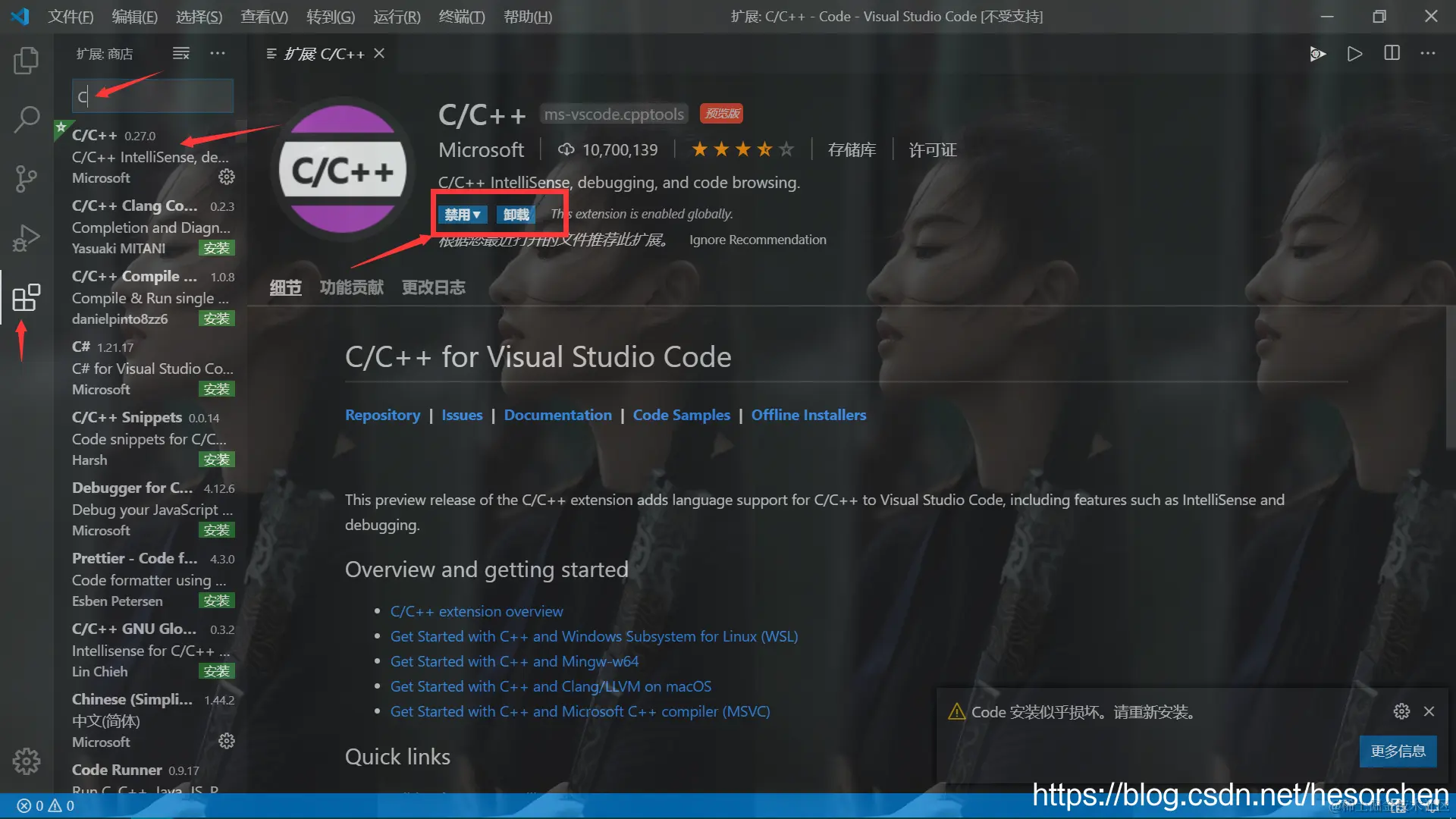This screenshot has width=1456, height=819.
Task: Open manage gear for C/C++ extension item
Action: point(226,177)
